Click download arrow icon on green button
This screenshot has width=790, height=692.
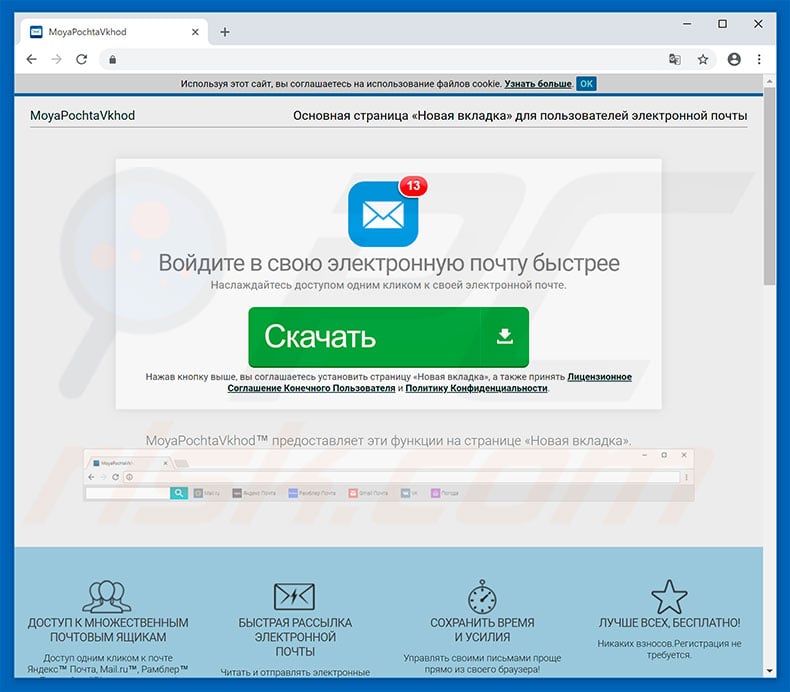504,336
